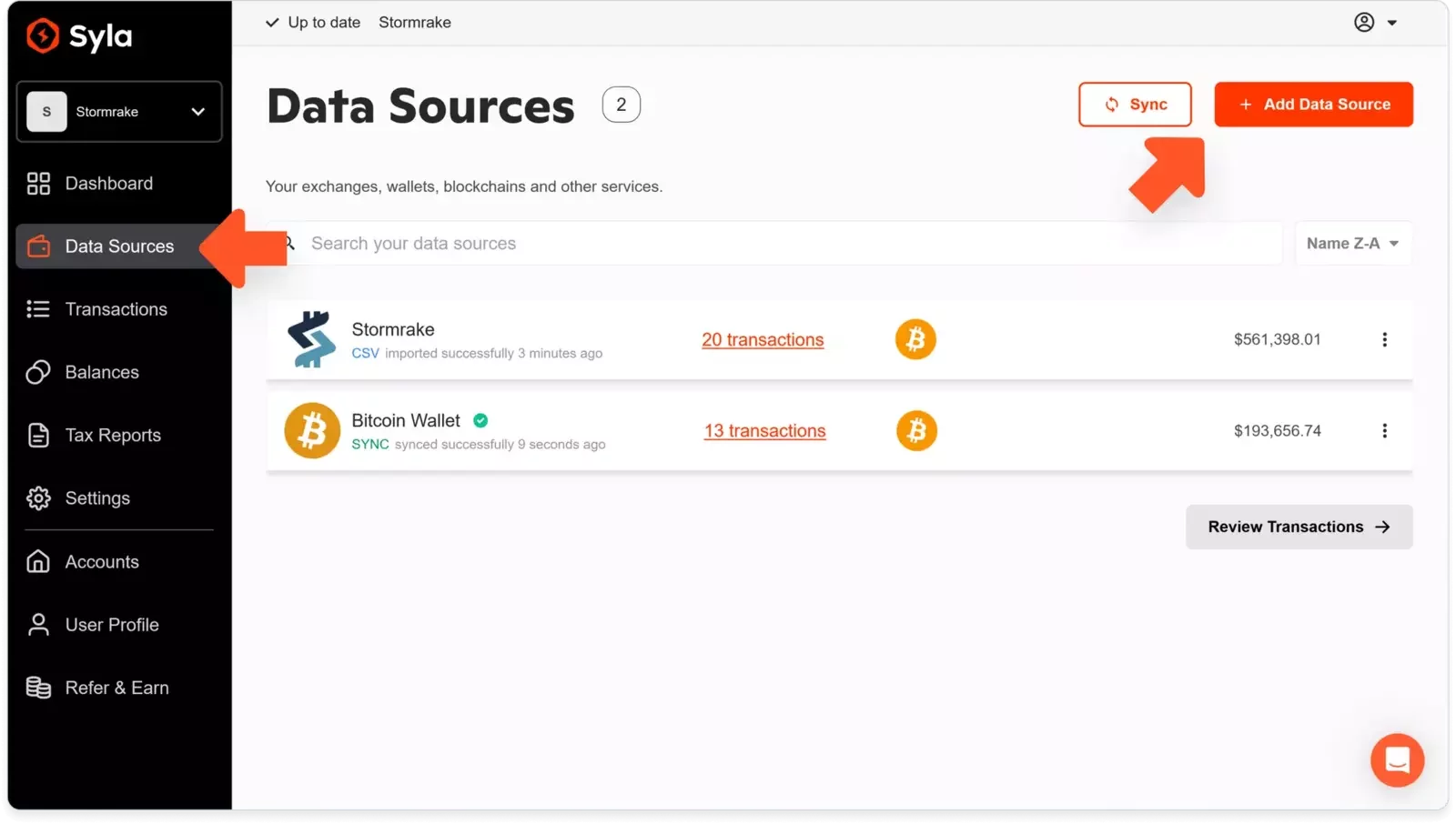Viewport: 1456px width, 824px height.
Task: Click the Add Data Source button
Action: coord(1313,105)
